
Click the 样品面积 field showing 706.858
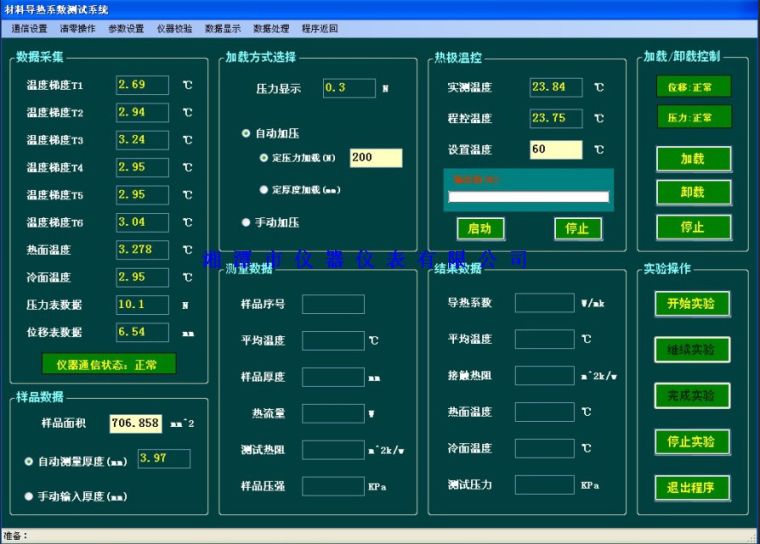pyautogui.click(x=135, y=423)
